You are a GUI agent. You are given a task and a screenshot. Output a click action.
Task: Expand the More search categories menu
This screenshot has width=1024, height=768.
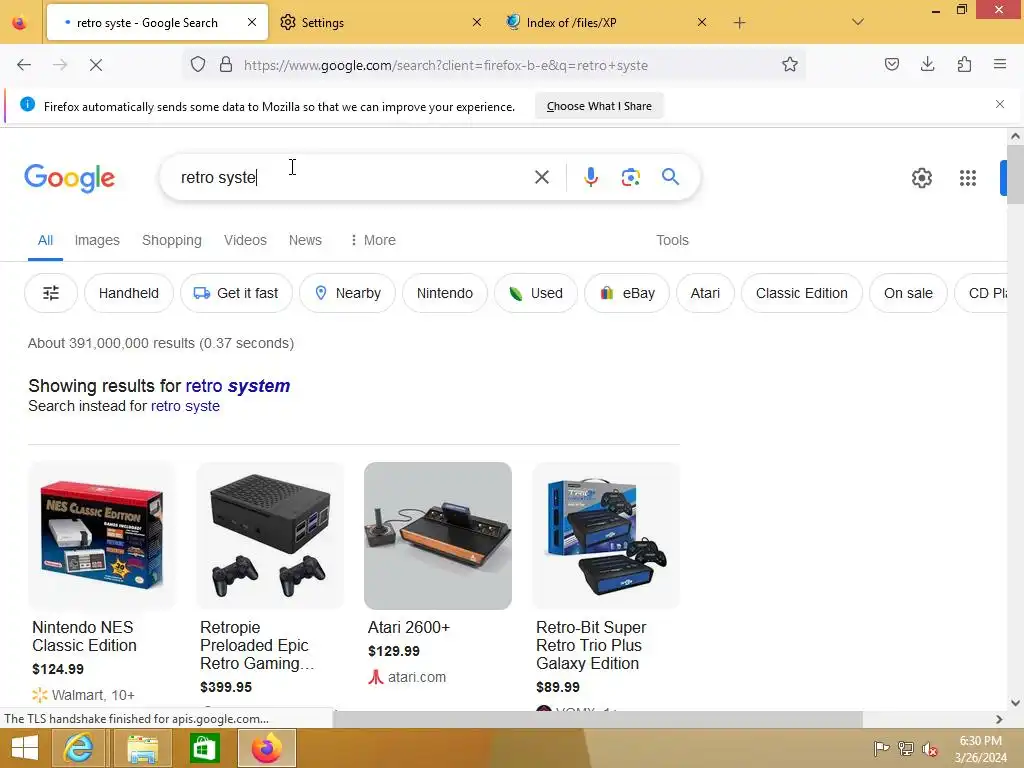tap(373, 240)
